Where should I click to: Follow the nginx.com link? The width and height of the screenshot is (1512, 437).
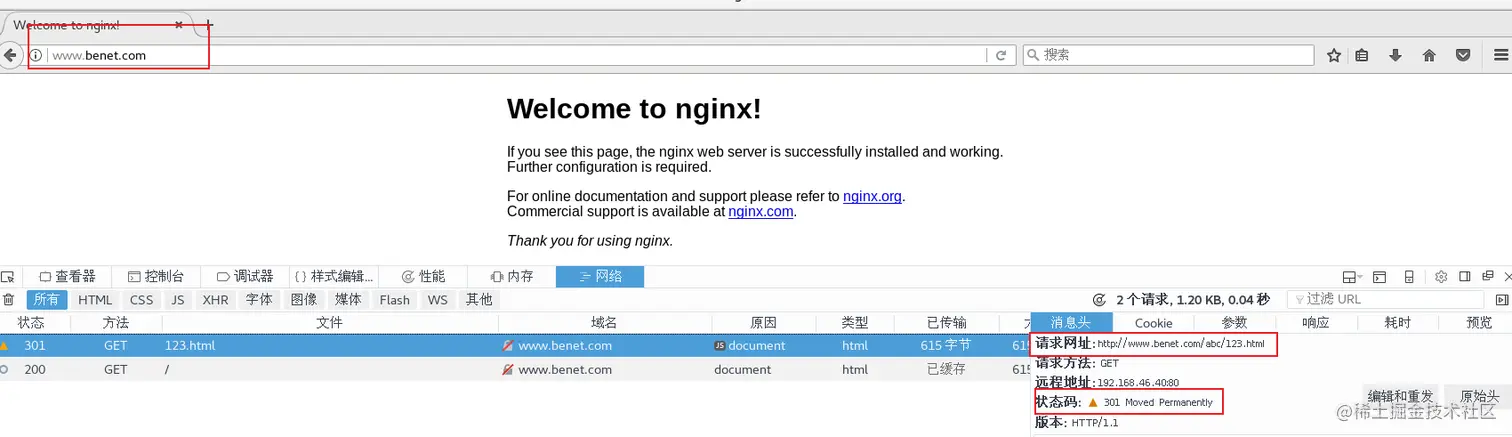[x=761, y=211]
